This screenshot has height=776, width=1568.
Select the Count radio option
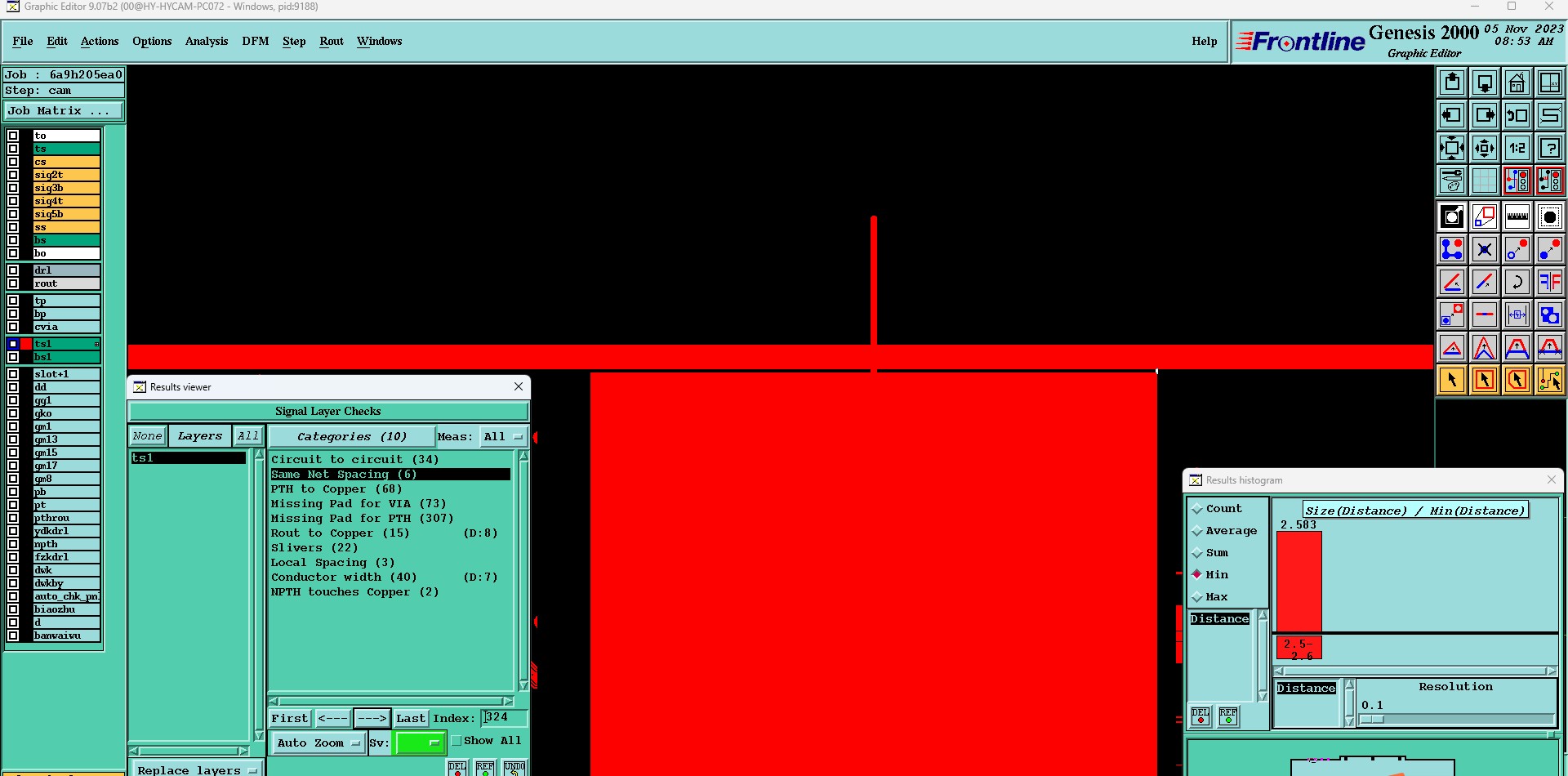pos(1197,509)
